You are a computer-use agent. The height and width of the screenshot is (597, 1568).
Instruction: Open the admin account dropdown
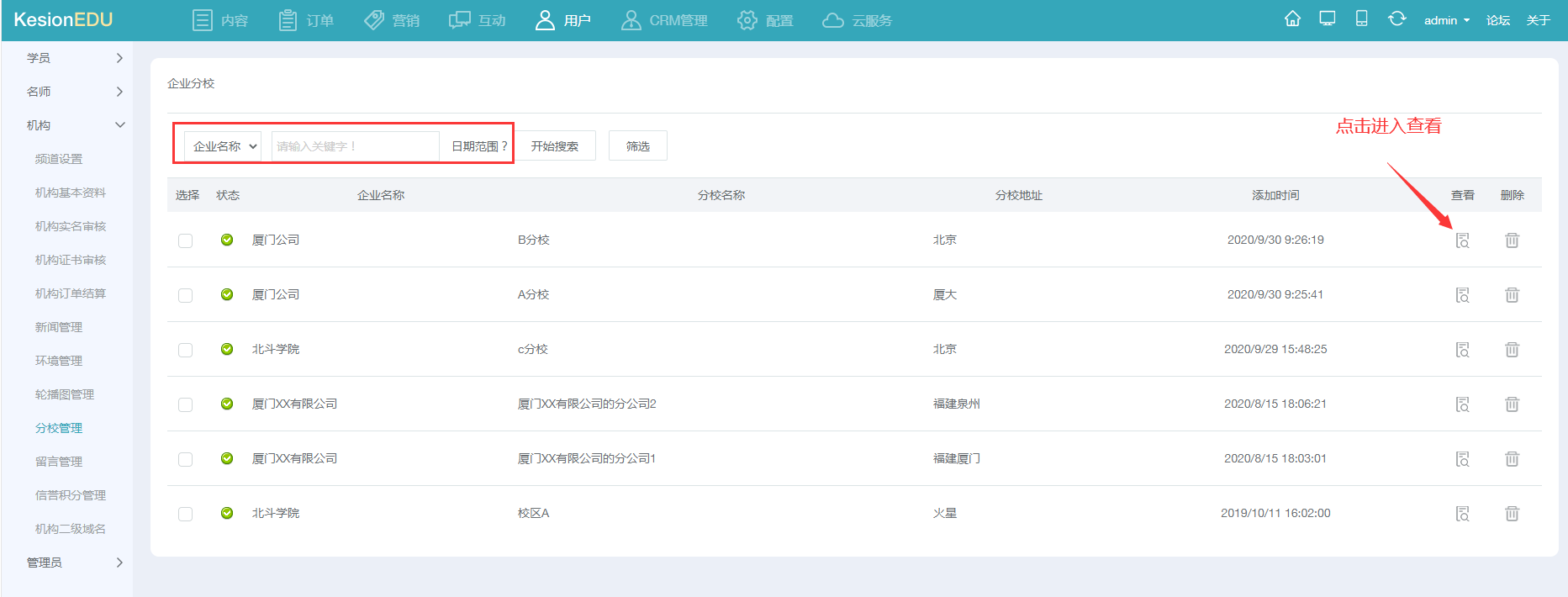pos(1446,20)
